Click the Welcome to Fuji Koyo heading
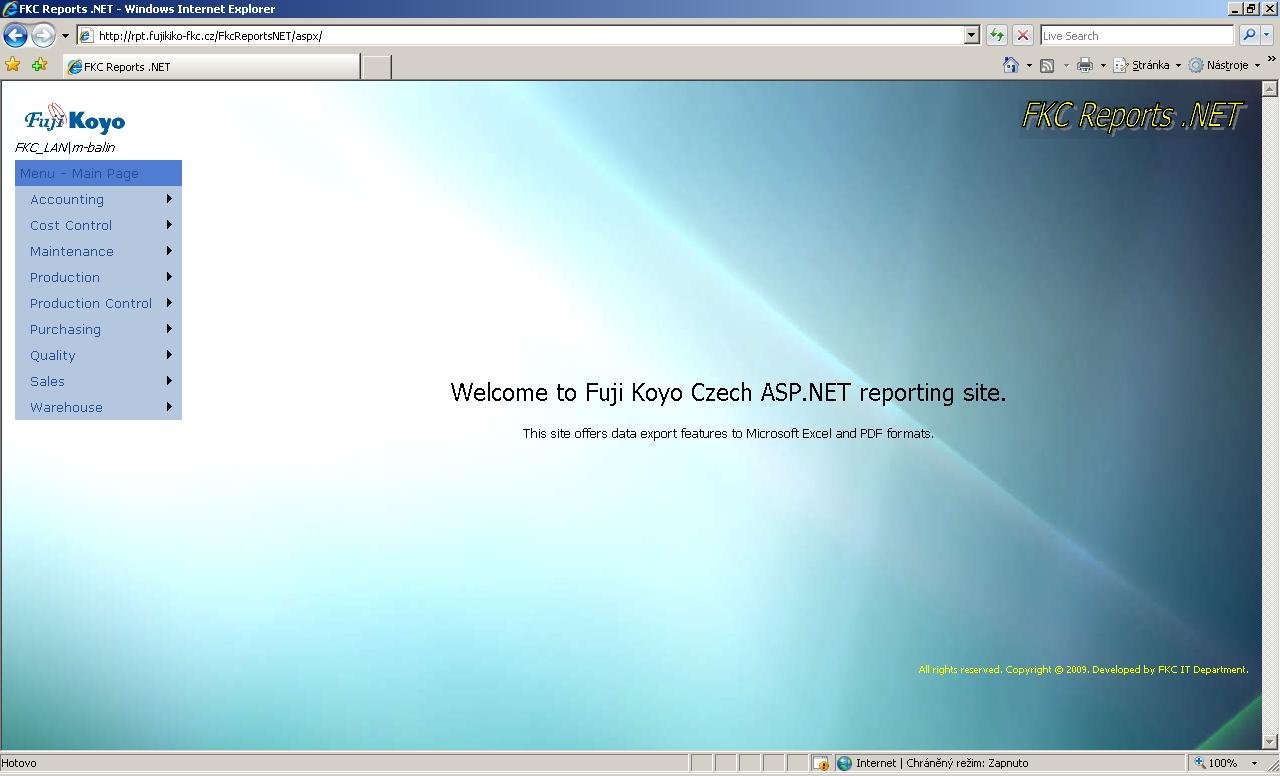Viewport: 1280px width, 776px height. [x=728, y=392]
